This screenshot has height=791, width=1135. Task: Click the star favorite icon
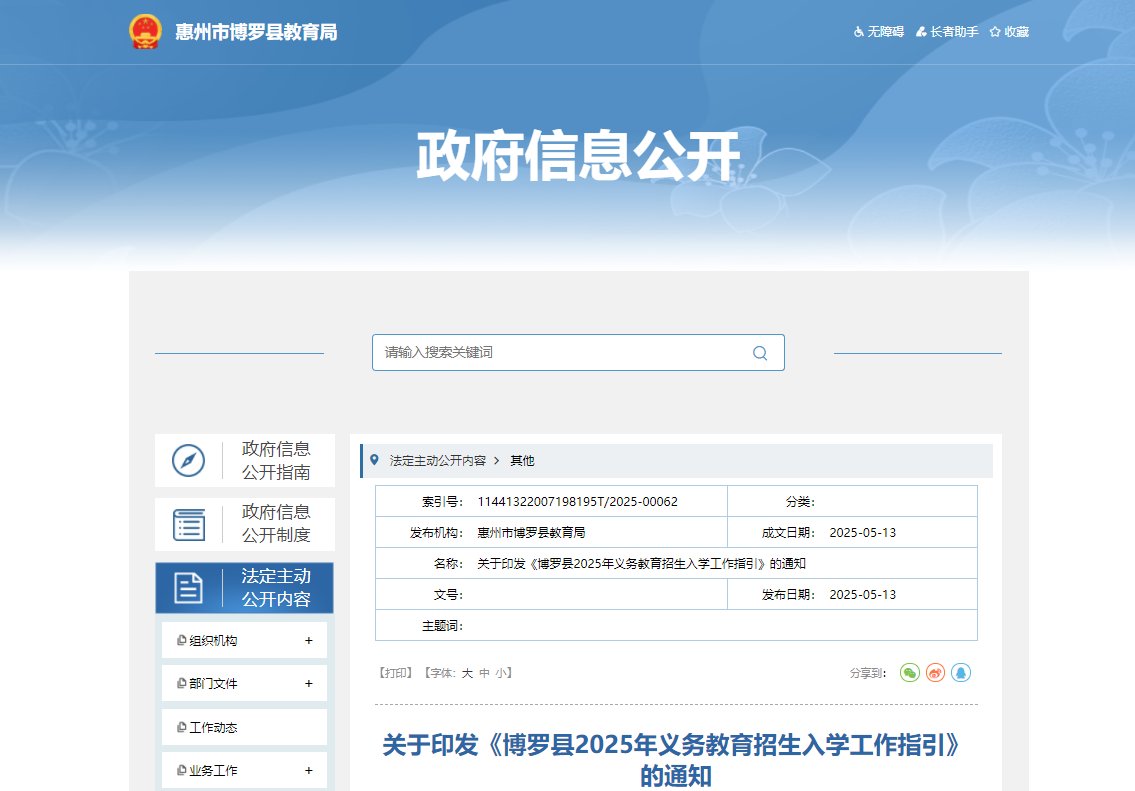pyautogui.click(x=995, y=32)
